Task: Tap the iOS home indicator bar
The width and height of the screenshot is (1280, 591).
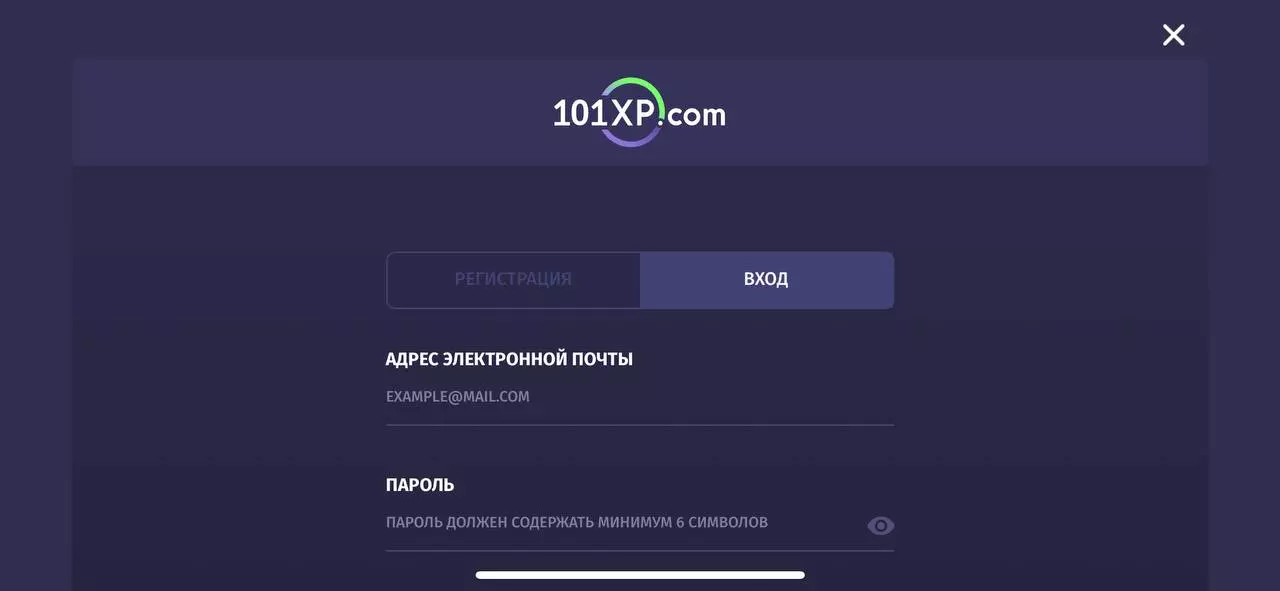Action: tap(640, 575)
